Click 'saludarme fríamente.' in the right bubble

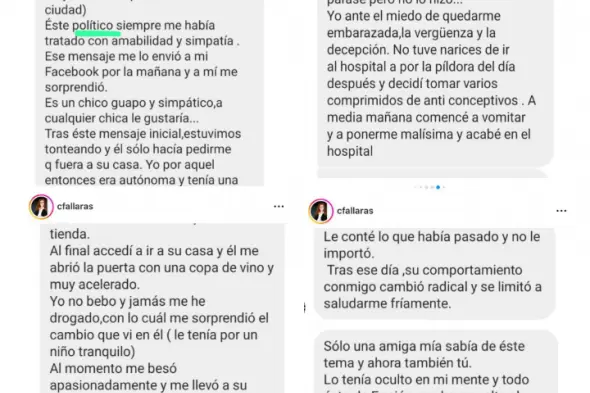(387, 304)
